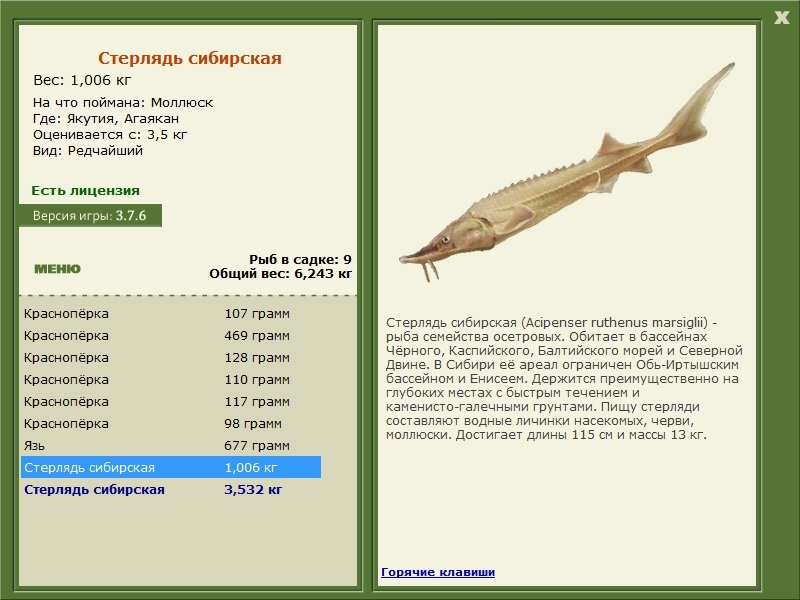Select the Краснопёрка 107 грамм row

click(x=171, y=313)
